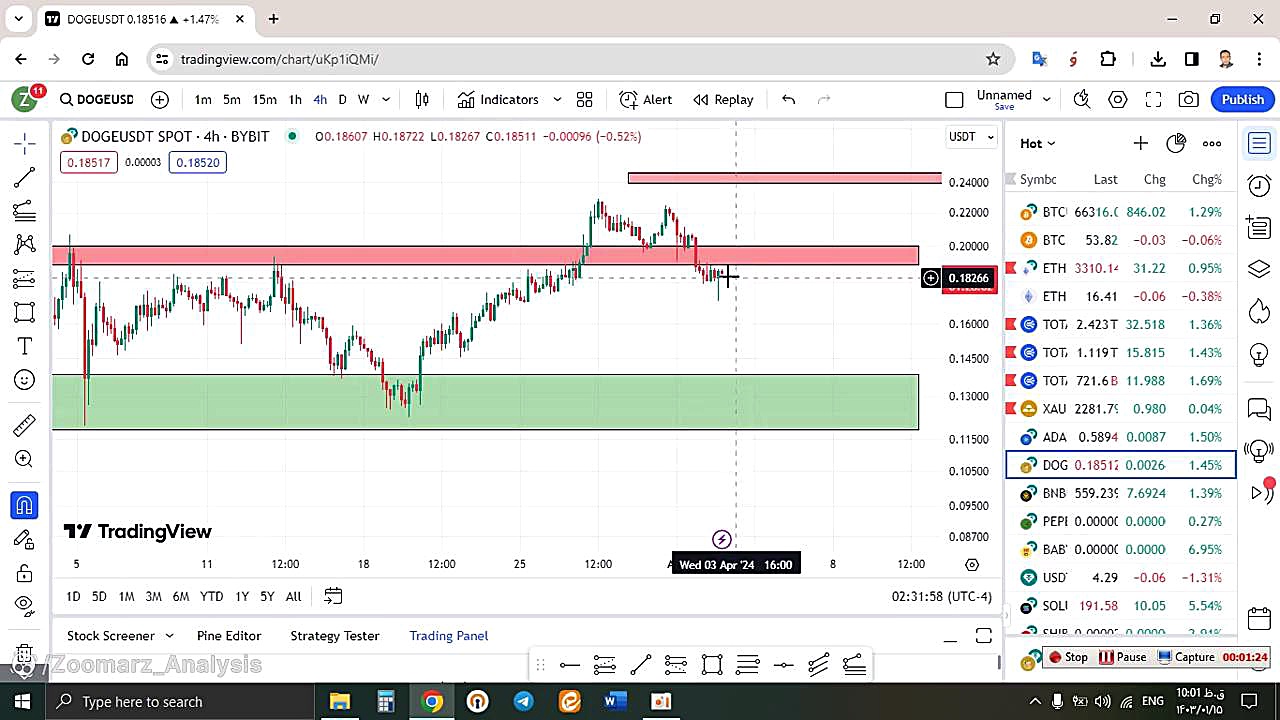Expand the Hot watchlist dropdown
Image resolution: width=1280 pixels, height=720 pixels.
point(1037,143)
